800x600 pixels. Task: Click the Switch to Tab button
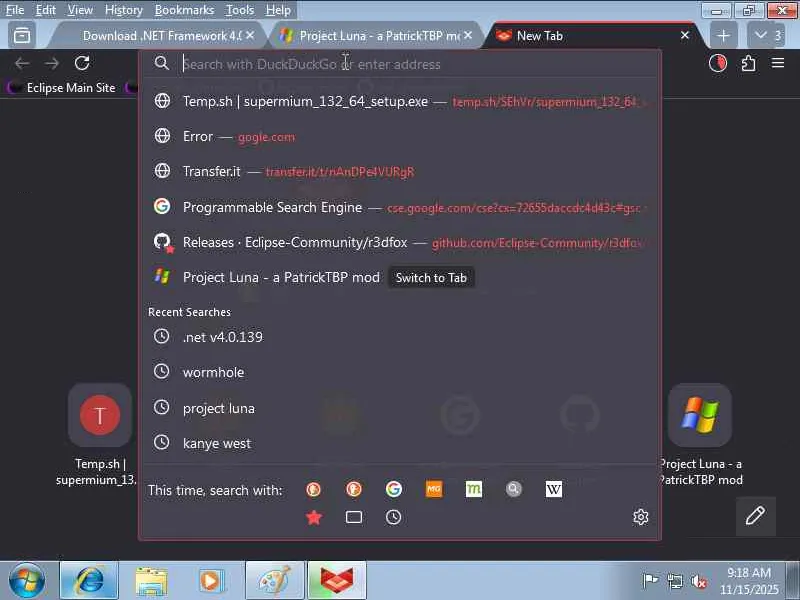431,278
